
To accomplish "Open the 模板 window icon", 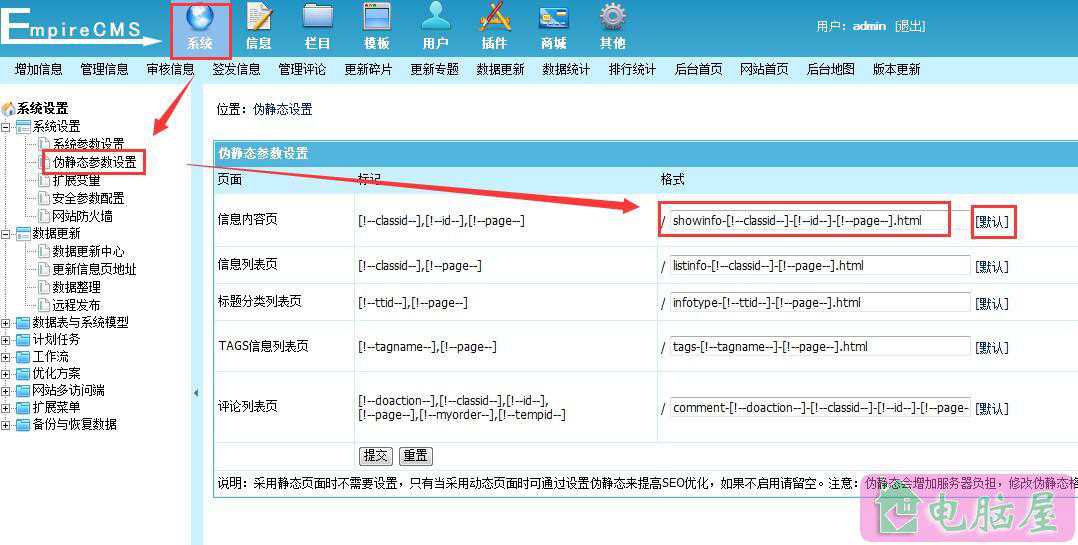I will point(377,18).
